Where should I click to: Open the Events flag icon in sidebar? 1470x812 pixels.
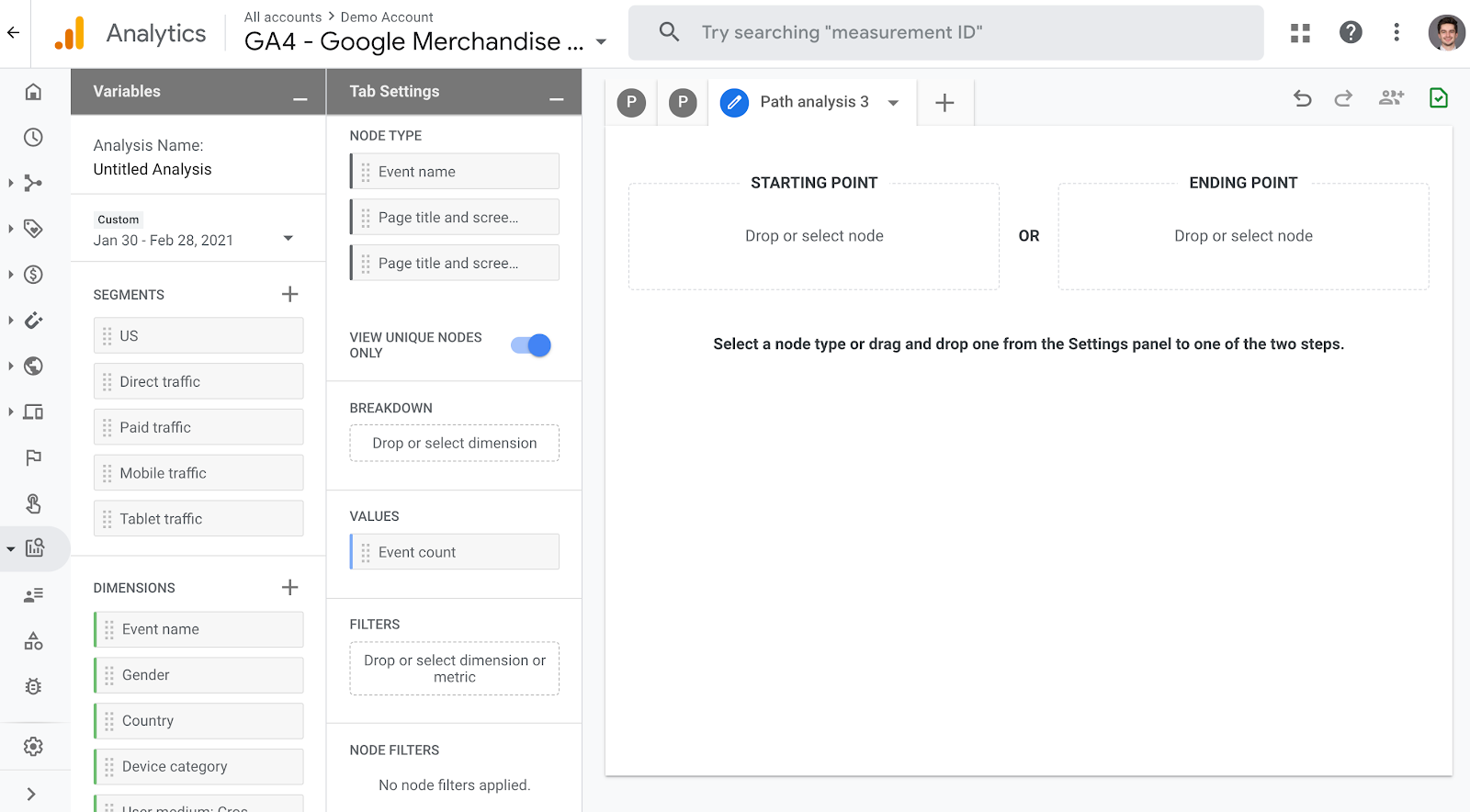tap(33, 457)
